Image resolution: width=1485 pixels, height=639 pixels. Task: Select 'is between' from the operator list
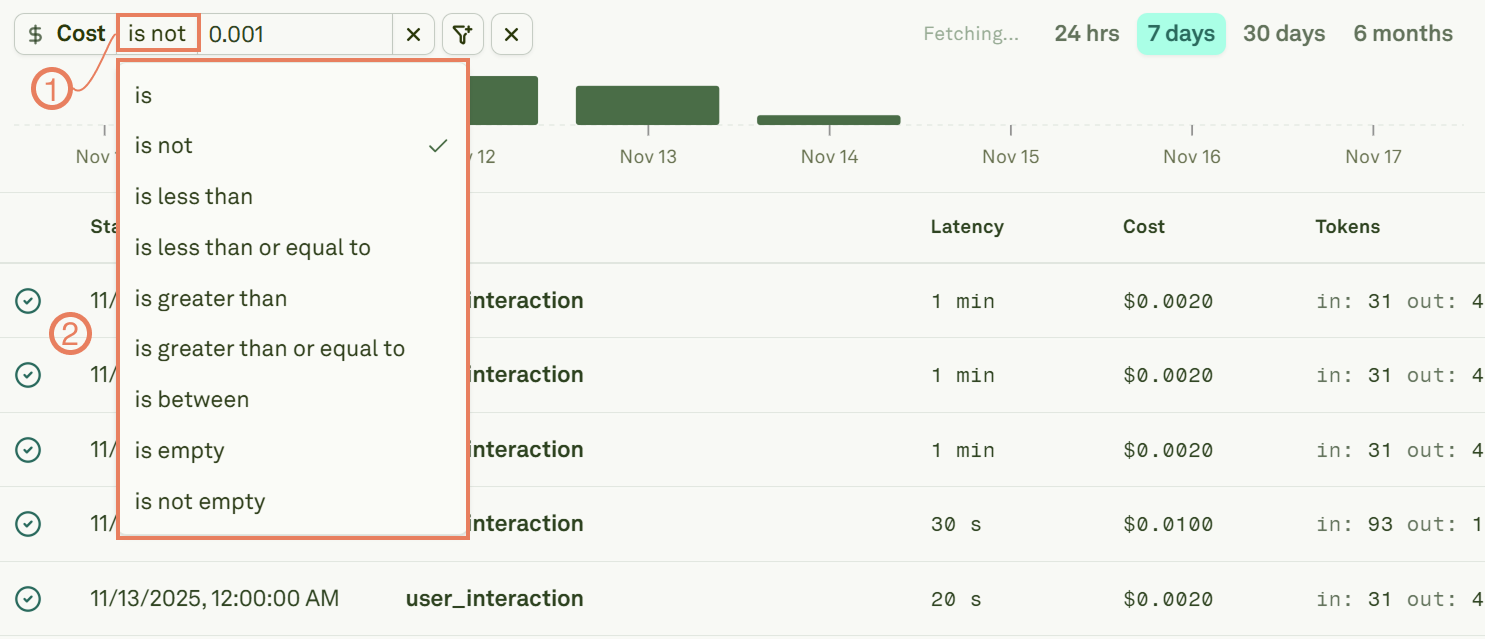(x=192, y=399)
